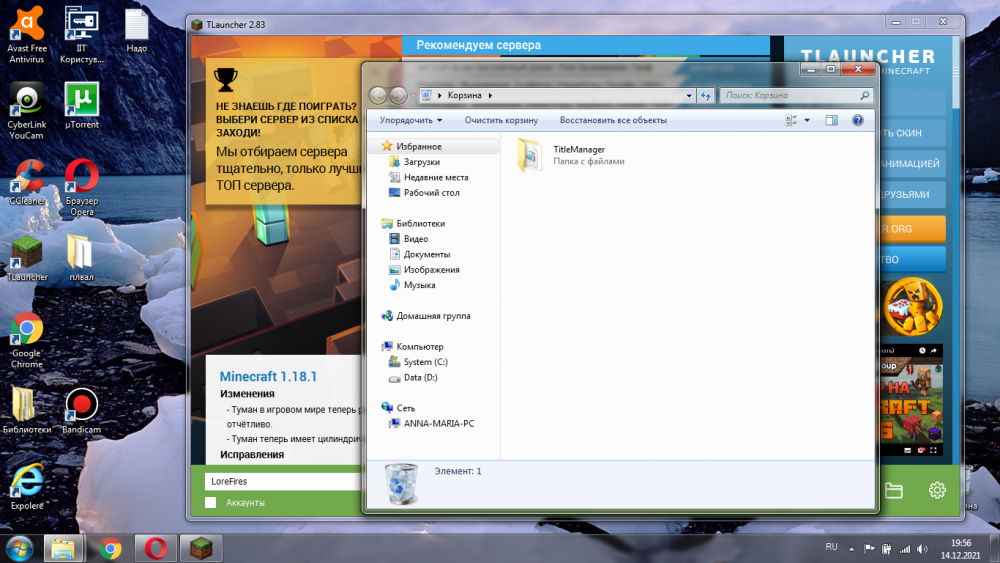Open Изображения library
Screen dimensions: 1000x563
pyautogui.click(x=431, y=270)
